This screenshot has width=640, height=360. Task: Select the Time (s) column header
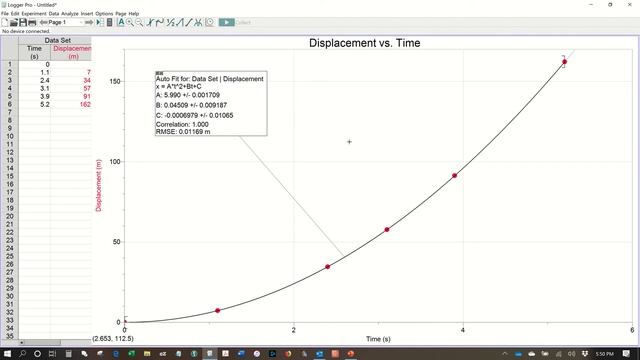point(34,52)
